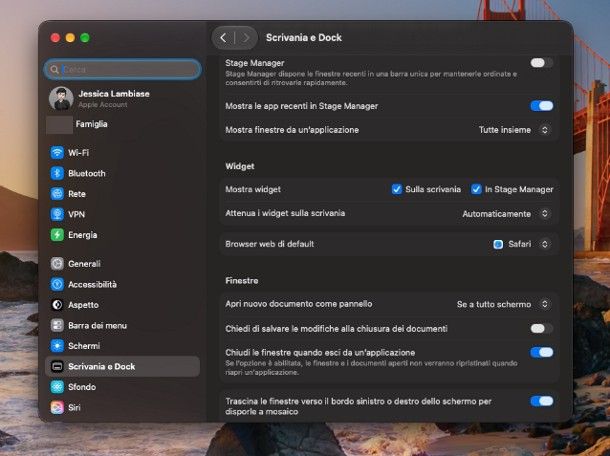
Task: Open Famiglia settings
Action: pos(123,125)
